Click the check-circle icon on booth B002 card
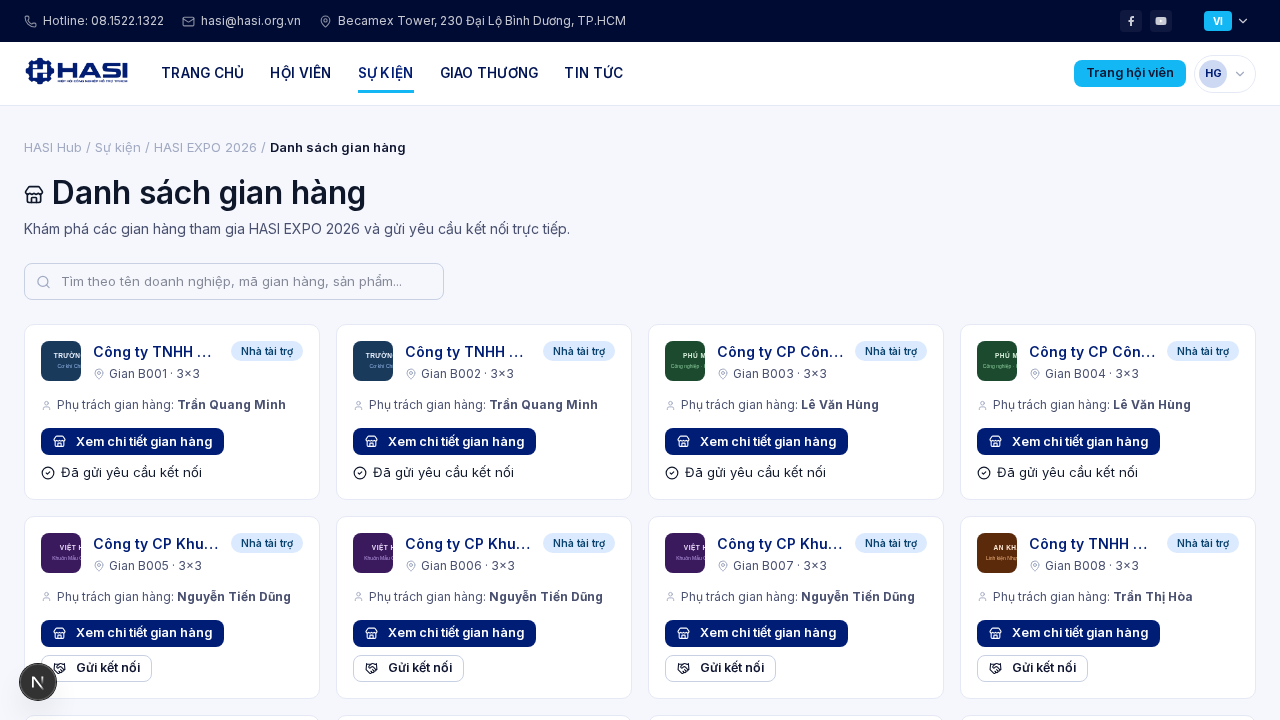1280x720 pixels. point(360,473)
